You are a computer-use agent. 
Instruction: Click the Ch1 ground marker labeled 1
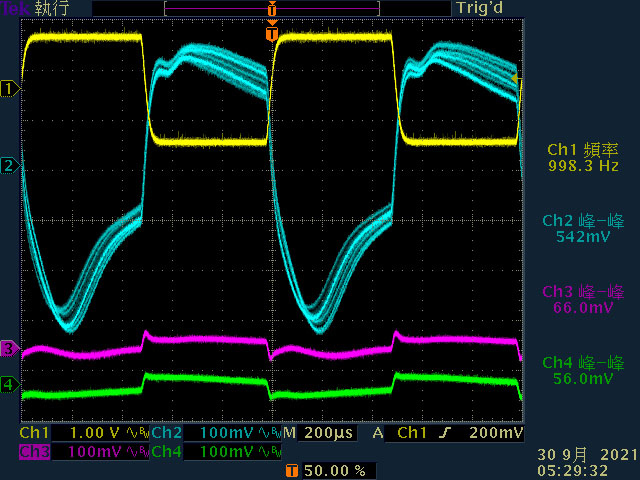[10, 89]
